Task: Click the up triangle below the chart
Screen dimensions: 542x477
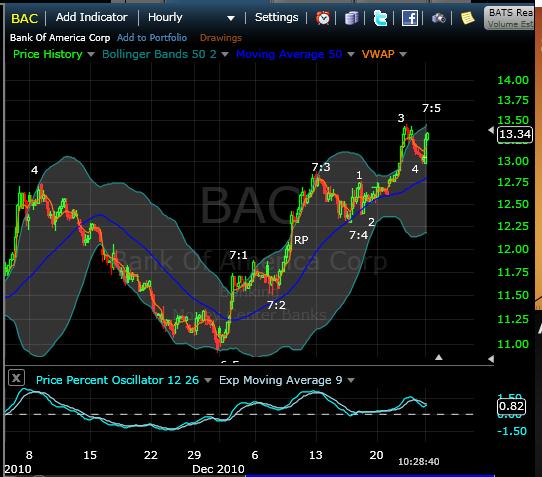Action: click(439, 357)
